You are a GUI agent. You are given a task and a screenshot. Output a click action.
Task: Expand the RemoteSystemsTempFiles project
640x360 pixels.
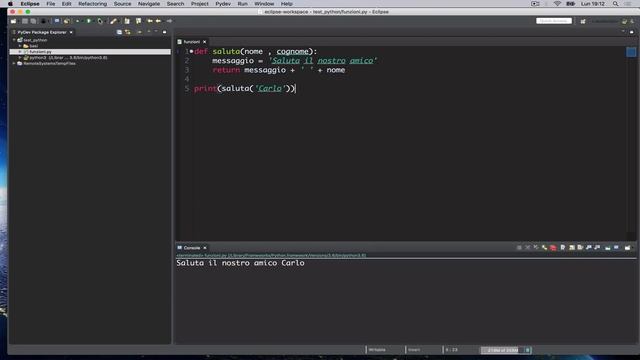click(14, 64)
